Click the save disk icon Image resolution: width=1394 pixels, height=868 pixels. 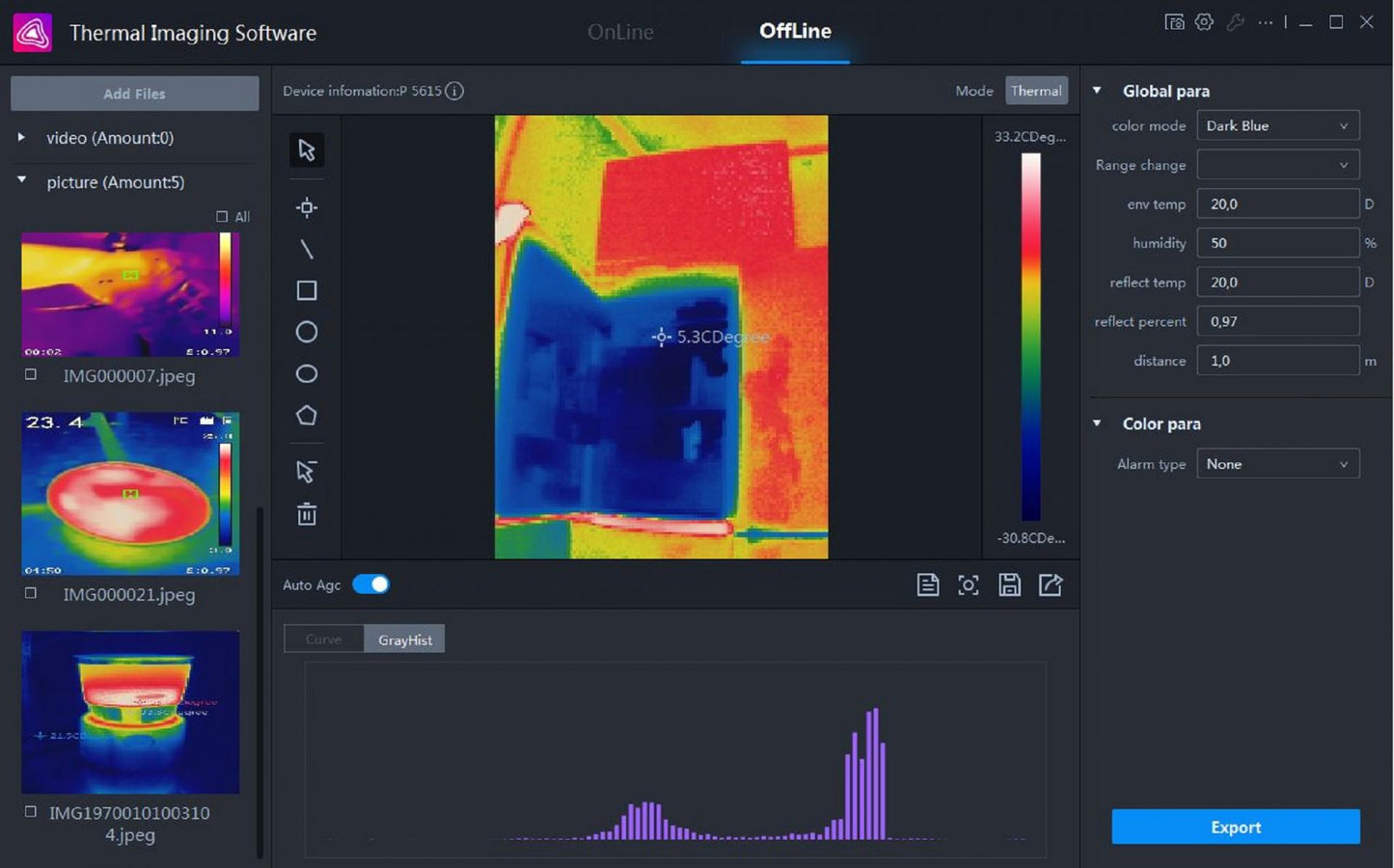[x=1009, y=584]
